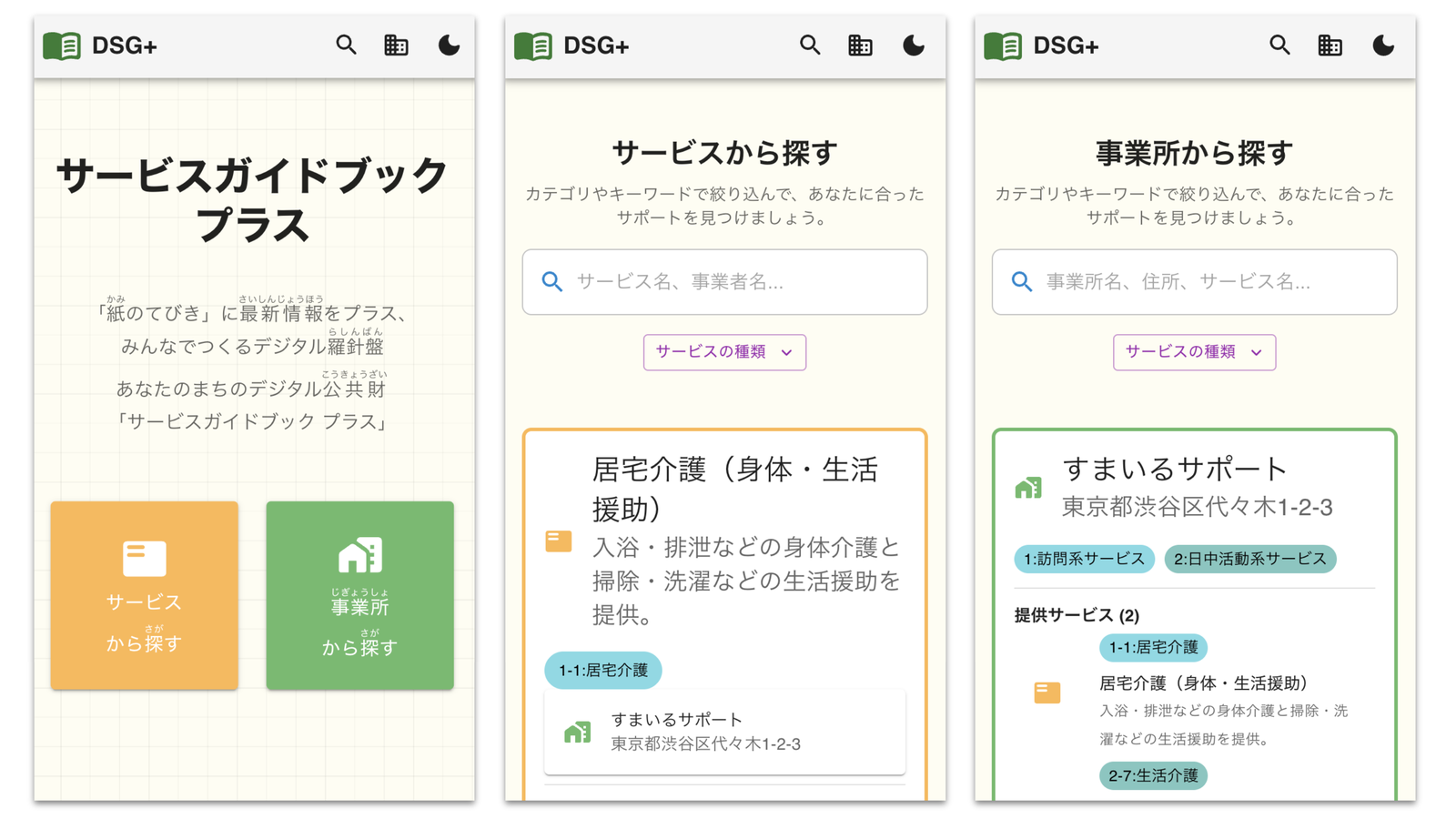Toggle dark mode on the service search screen
The width and height of the screenshot is (1456, 819).
coord(914,45)
